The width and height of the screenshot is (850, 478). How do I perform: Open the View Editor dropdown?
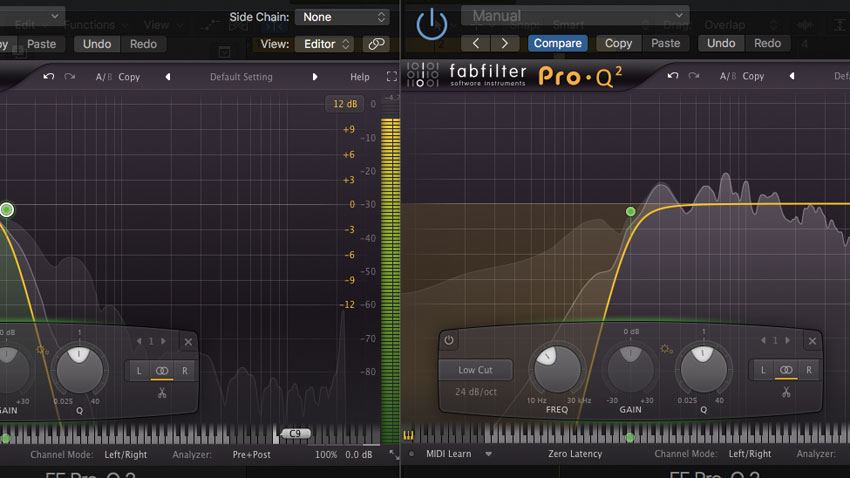(325, 44)
